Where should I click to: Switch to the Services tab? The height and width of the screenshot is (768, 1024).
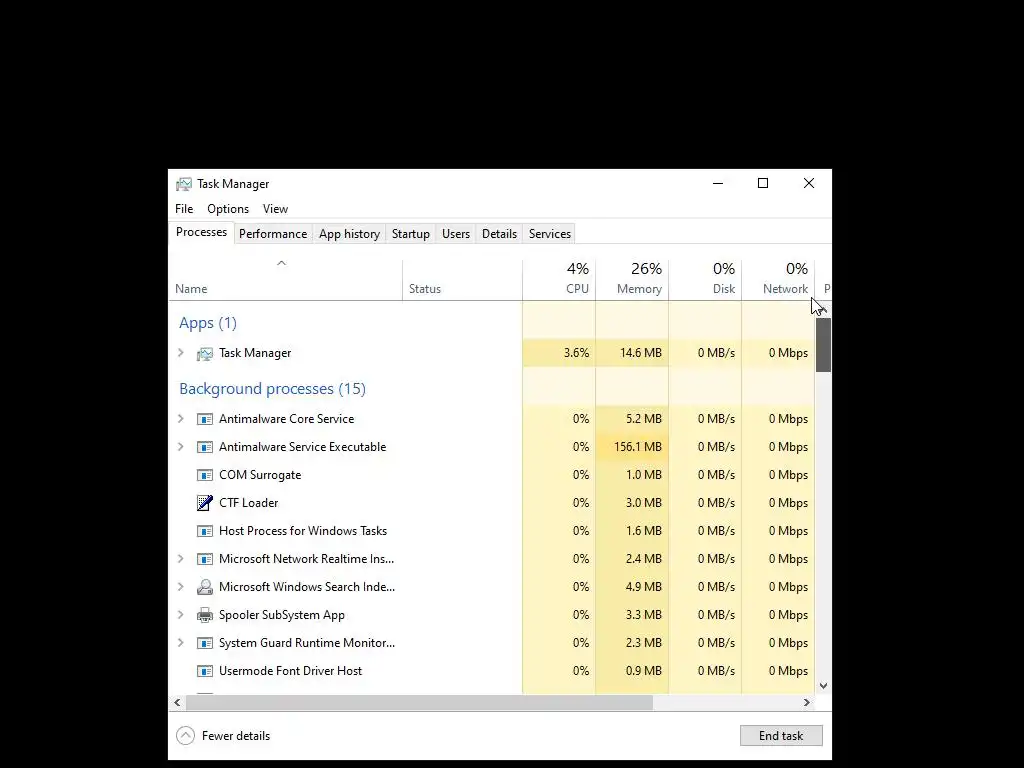tap(550, 234)
